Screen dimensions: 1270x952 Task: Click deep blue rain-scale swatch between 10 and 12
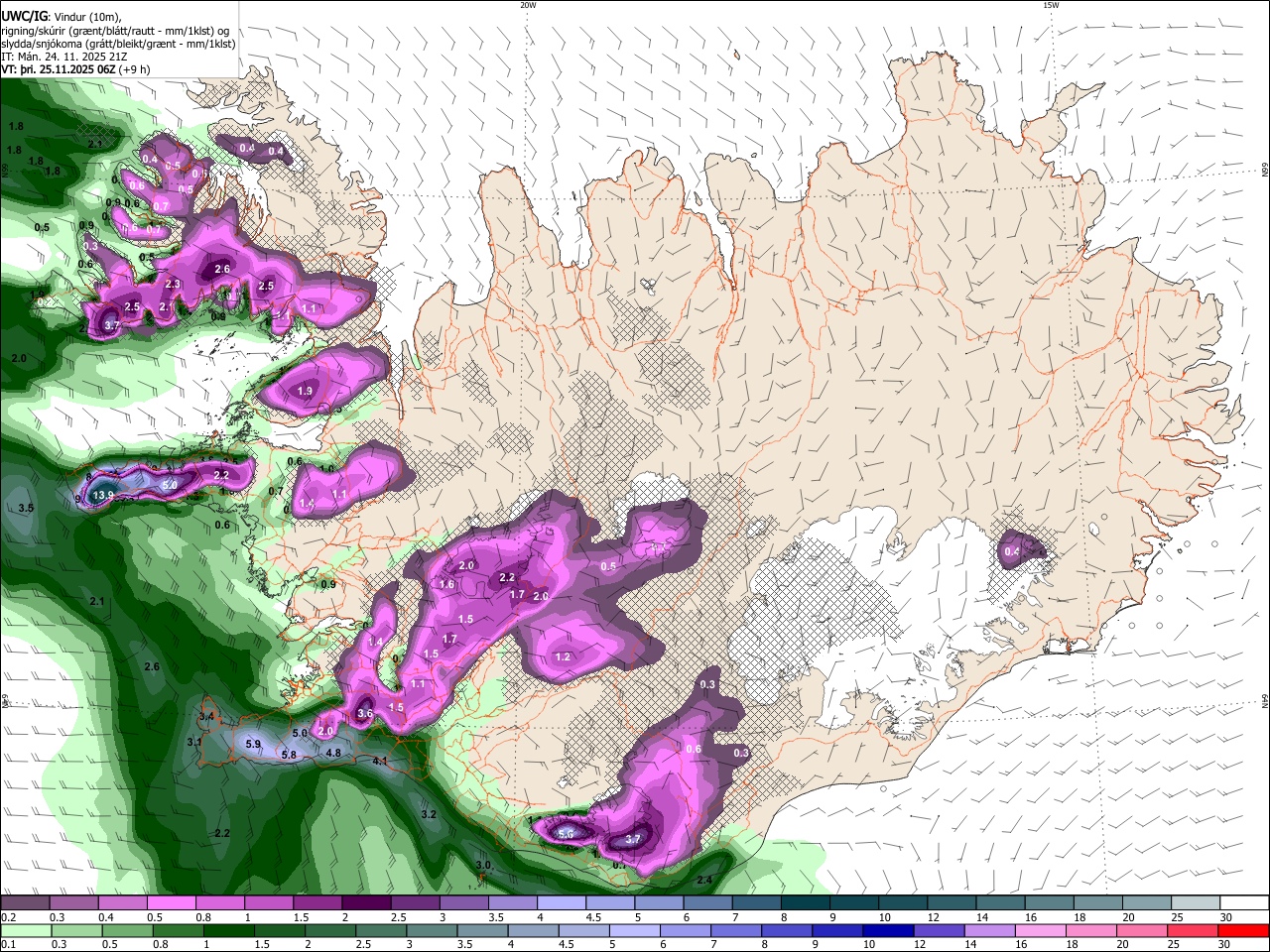click(886, 930)
